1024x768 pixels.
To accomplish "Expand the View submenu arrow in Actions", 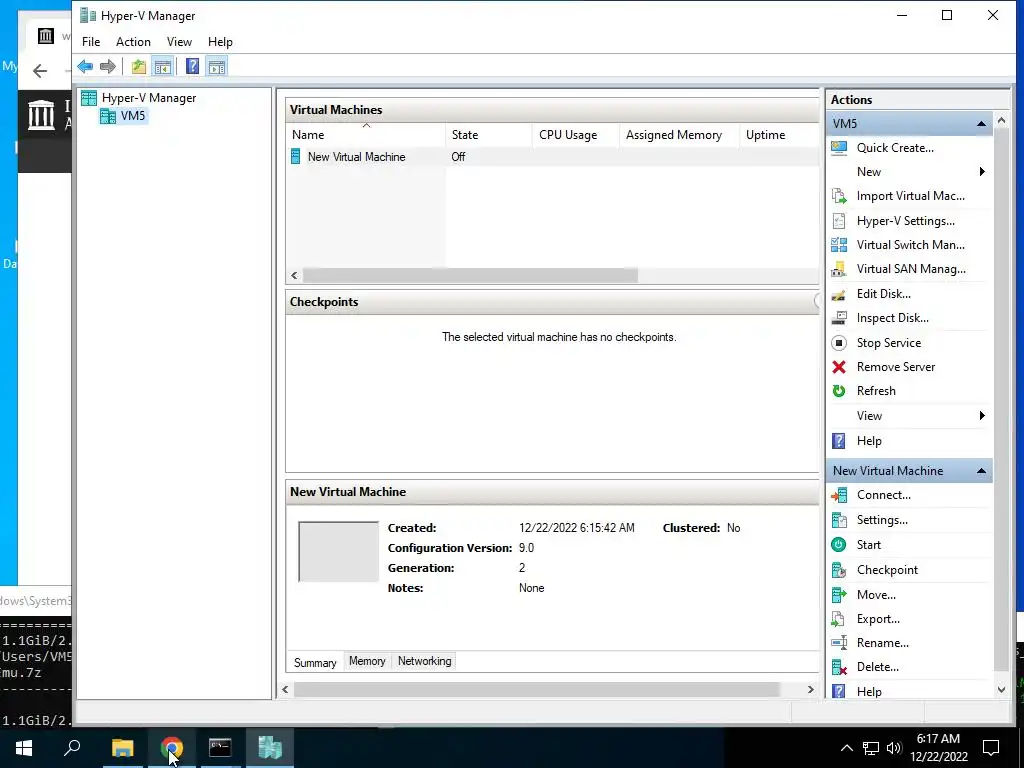I will 982,416.
